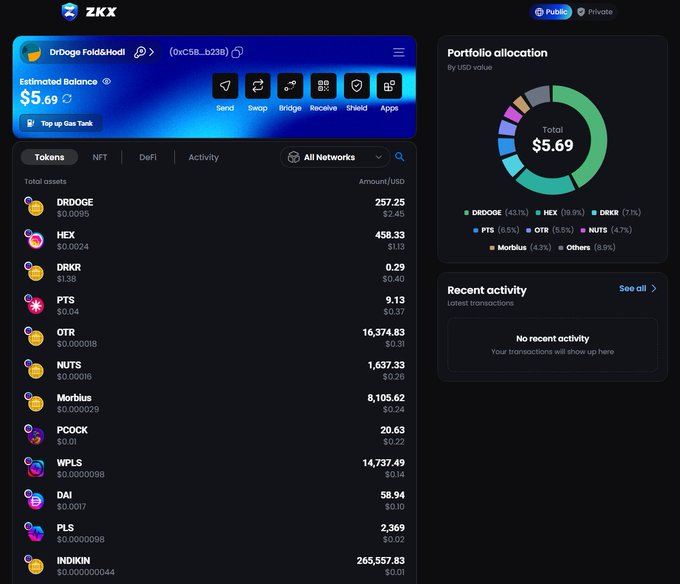680x584 pixels.
Task: Click the Morbius token name
Action: (74, 398)
